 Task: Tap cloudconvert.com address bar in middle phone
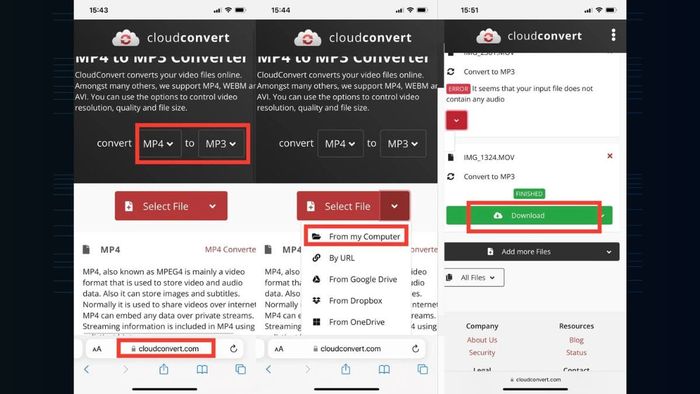347,348
